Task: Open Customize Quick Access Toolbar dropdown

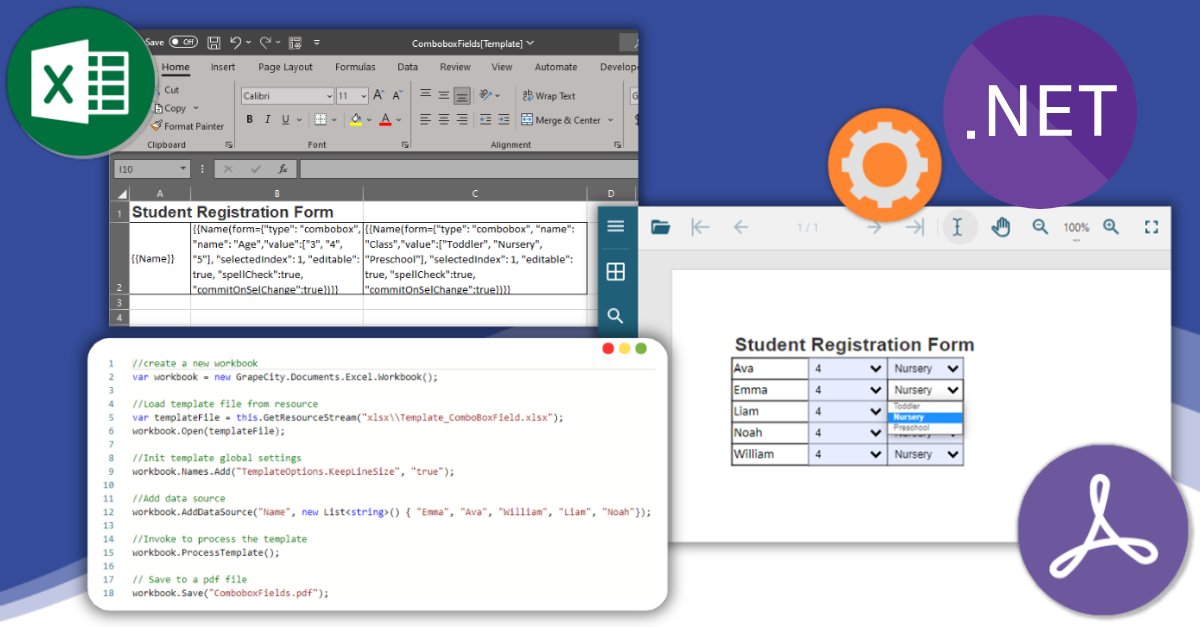Action: tap(317, 43)
